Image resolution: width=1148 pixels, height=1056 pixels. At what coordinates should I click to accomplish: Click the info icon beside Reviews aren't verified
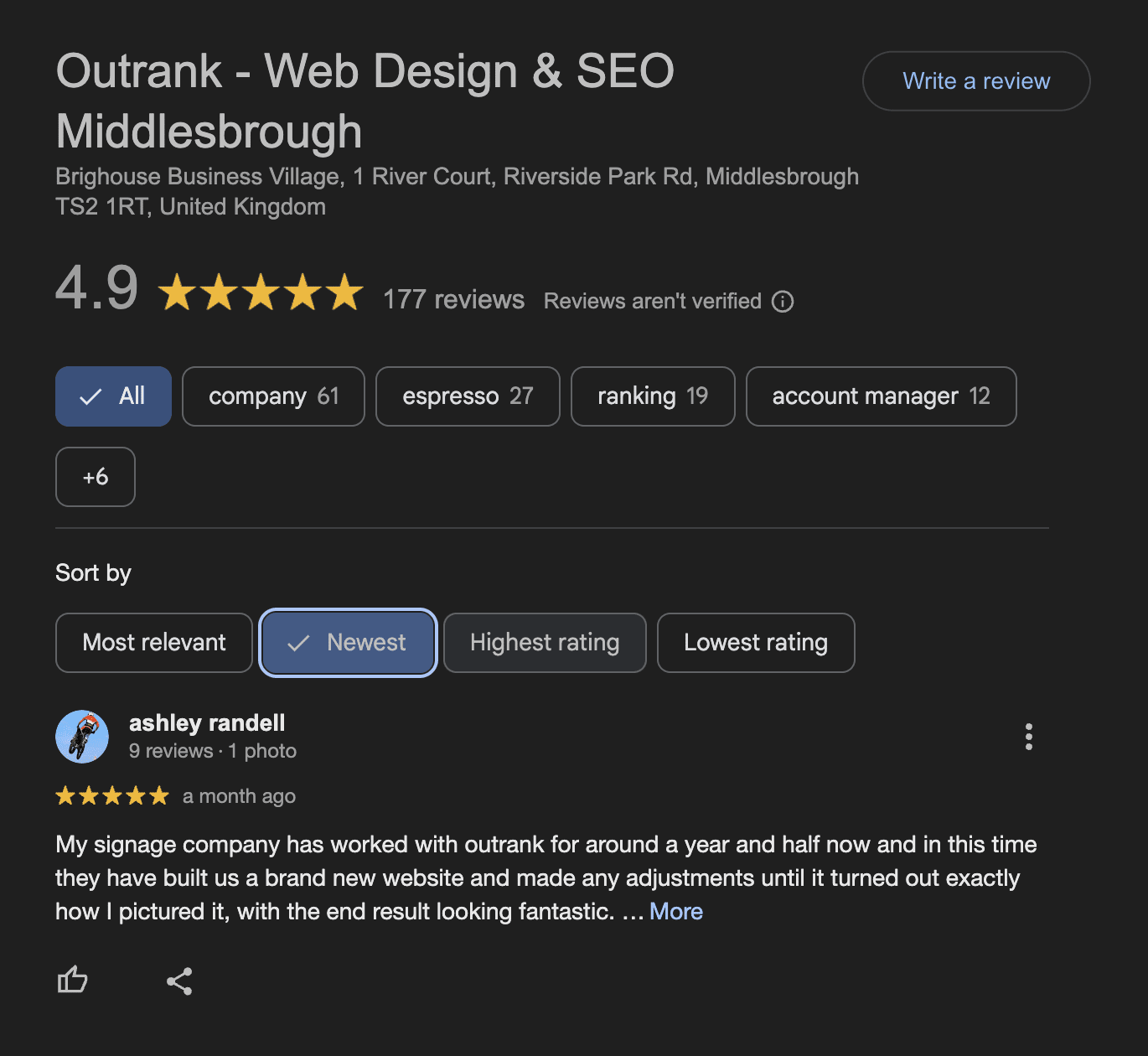click(x=783, y=302)
